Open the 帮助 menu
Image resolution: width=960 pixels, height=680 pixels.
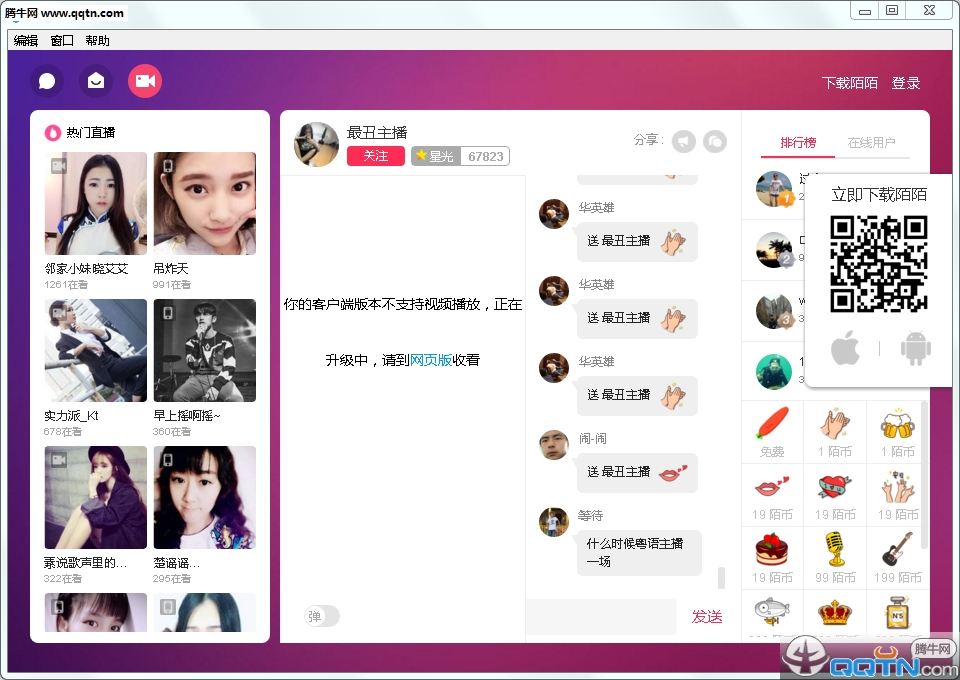coord(97,41)
